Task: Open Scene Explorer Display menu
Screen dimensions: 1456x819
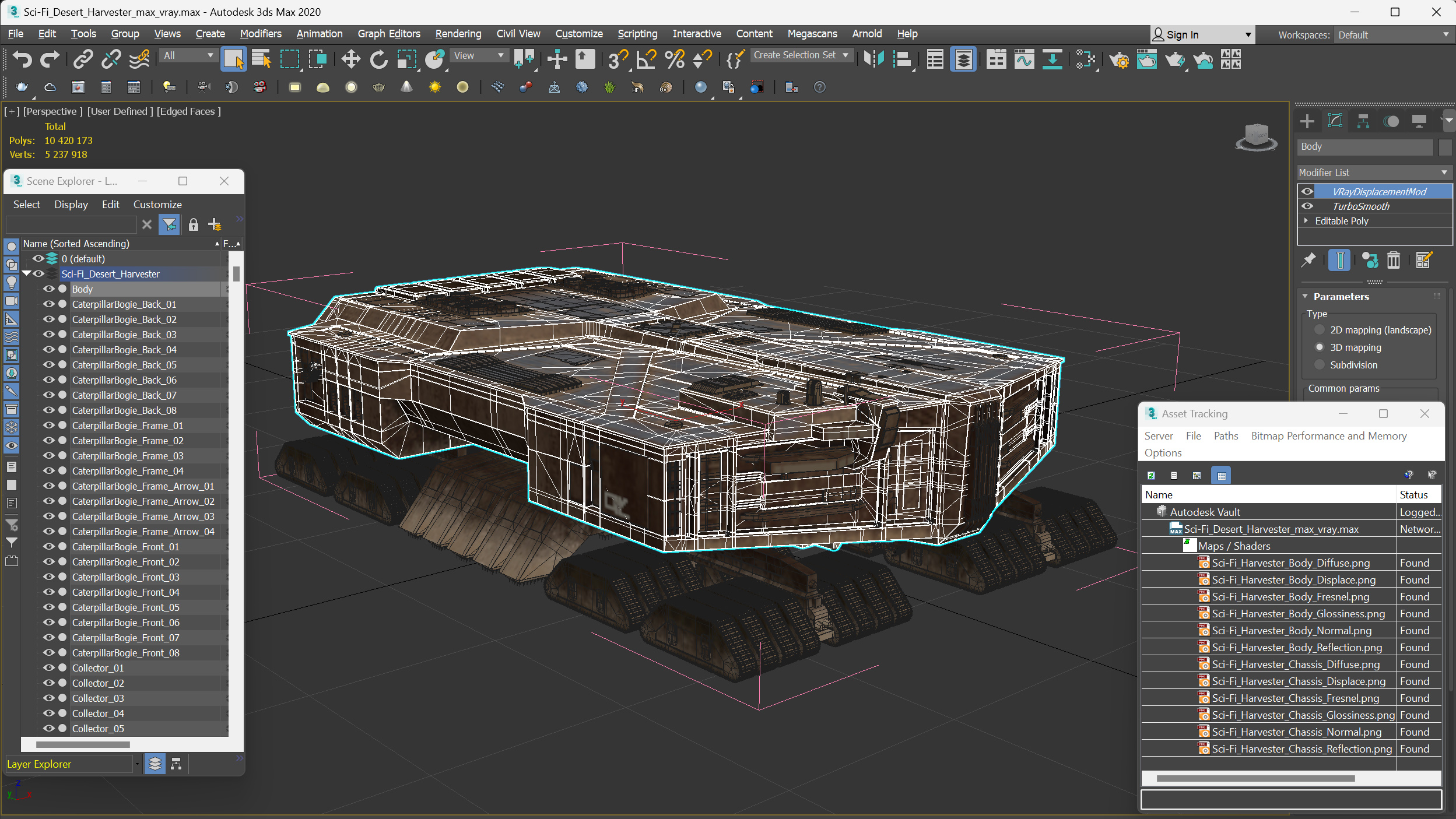Action: [x=71, y=205]
